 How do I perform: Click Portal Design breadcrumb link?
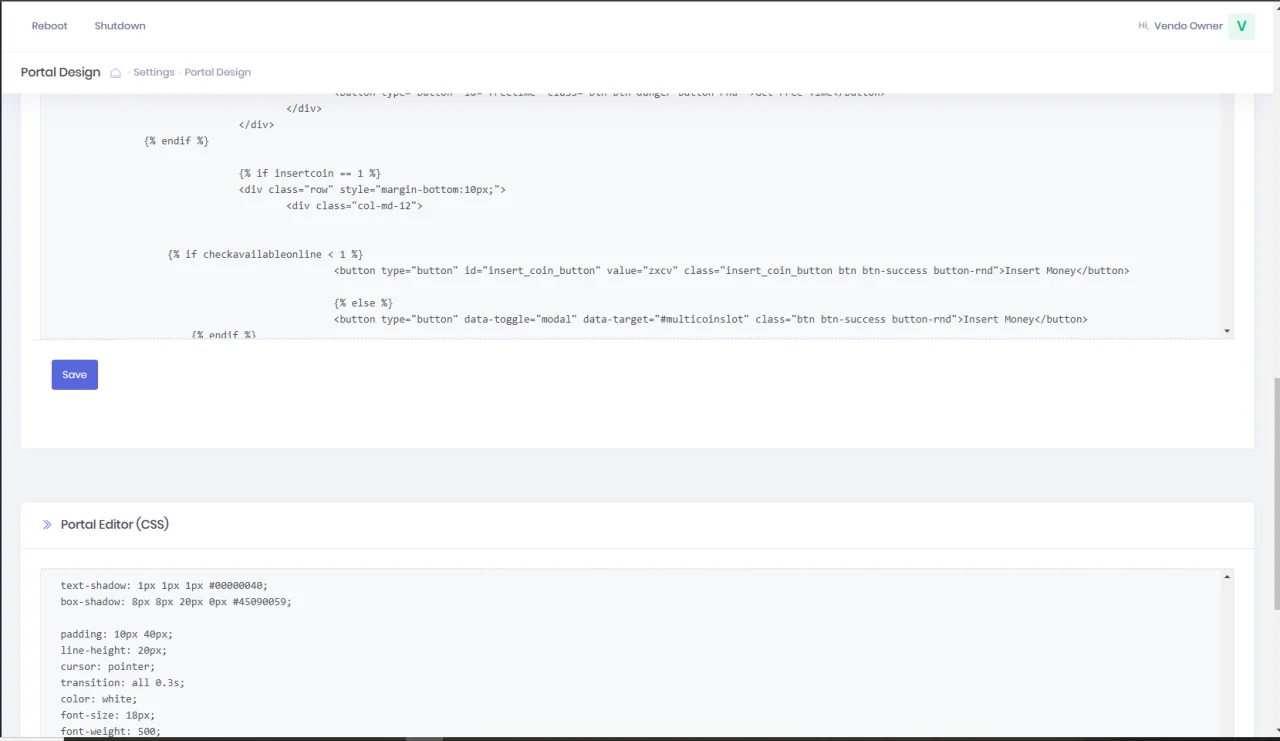coord(218,73)
